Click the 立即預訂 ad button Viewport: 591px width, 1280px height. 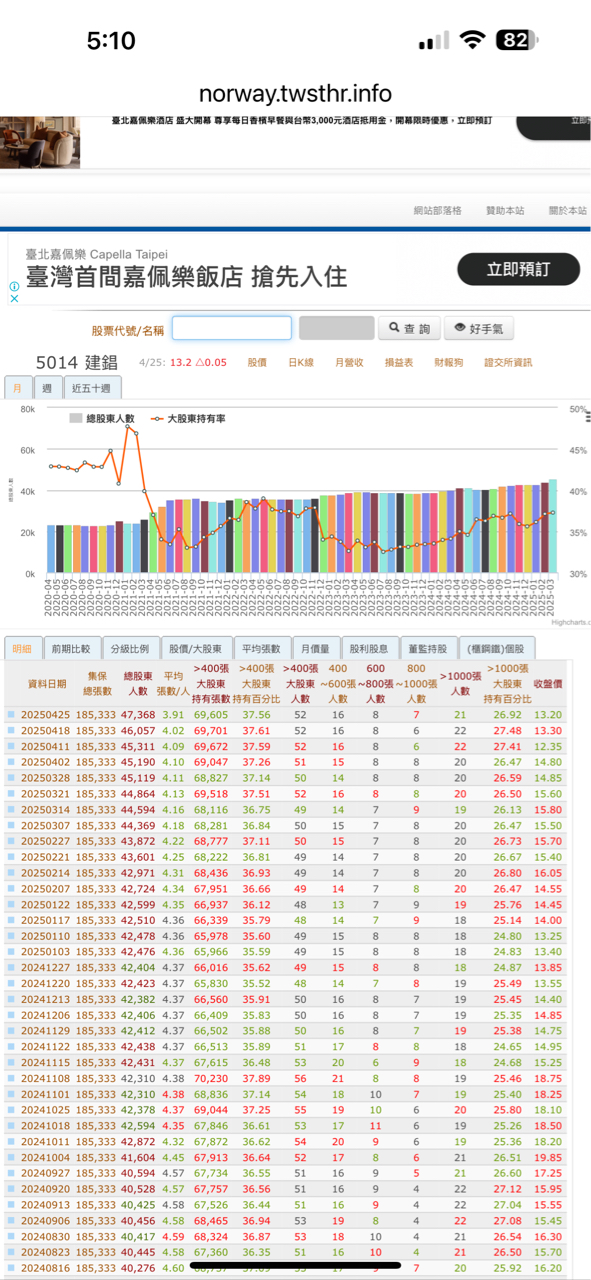(518, 269)
